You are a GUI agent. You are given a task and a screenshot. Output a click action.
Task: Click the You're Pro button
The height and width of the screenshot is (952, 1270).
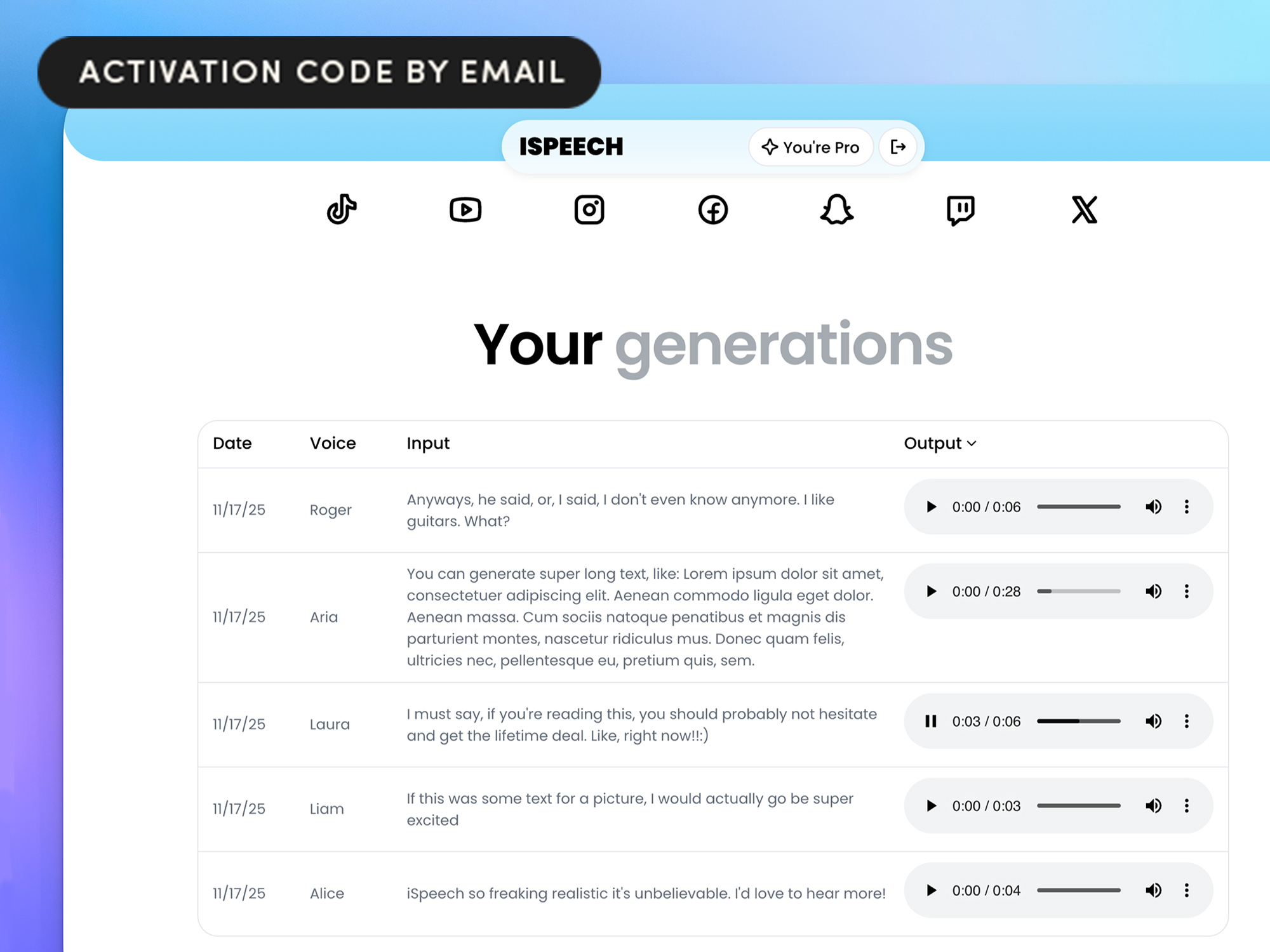click(811, 147)
